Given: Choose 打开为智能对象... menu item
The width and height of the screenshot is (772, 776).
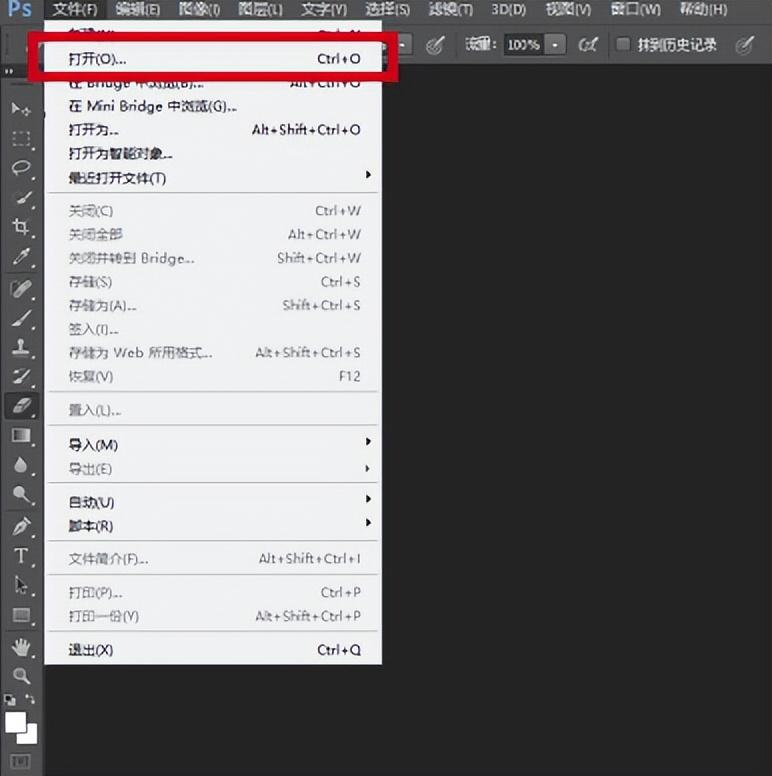Looking at the screenshot, I should tap(213, 153).
